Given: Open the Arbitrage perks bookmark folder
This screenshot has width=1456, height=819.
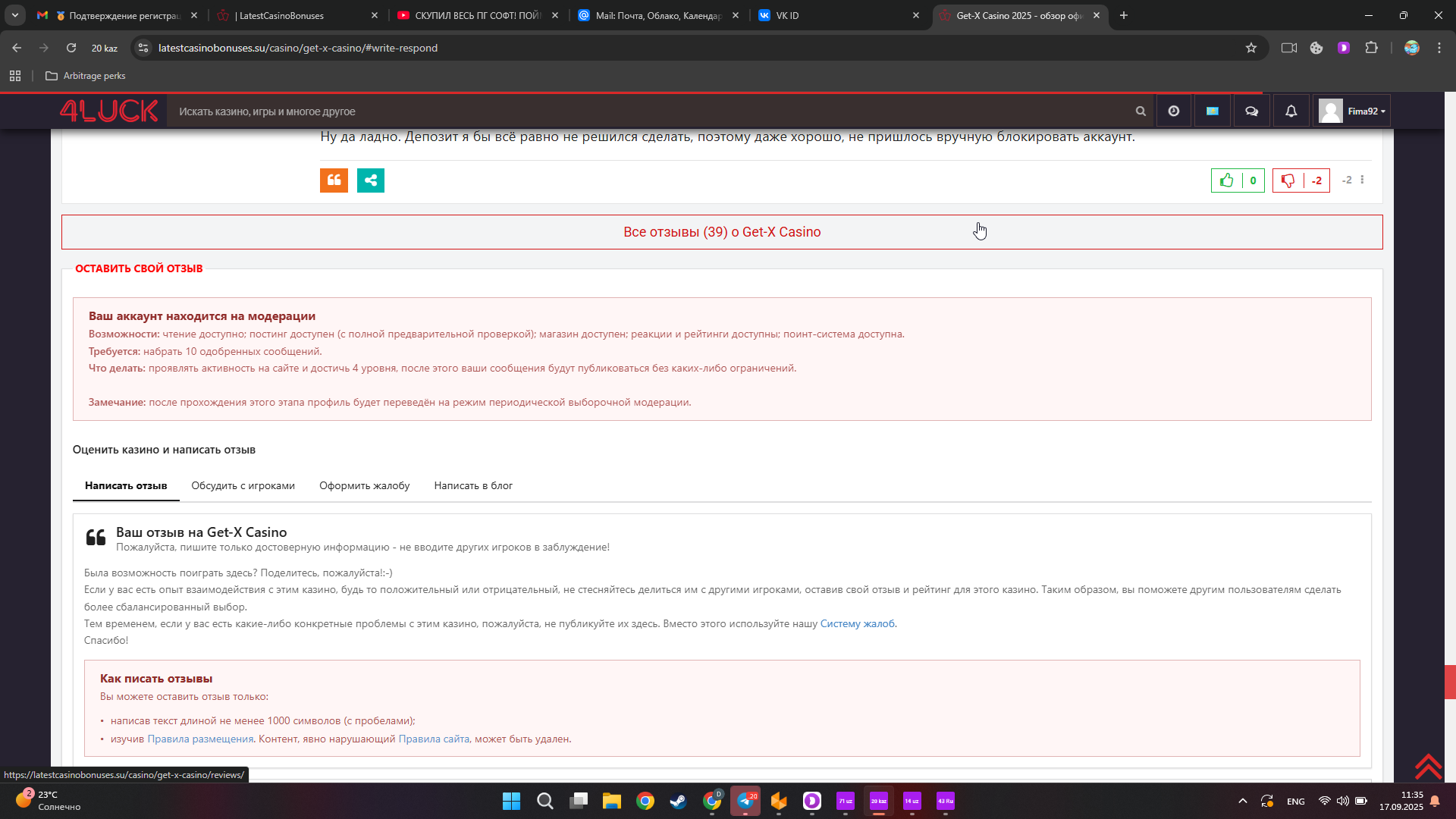Looking at the screenshot, I should pyautogui.click(x=86, y=76).
